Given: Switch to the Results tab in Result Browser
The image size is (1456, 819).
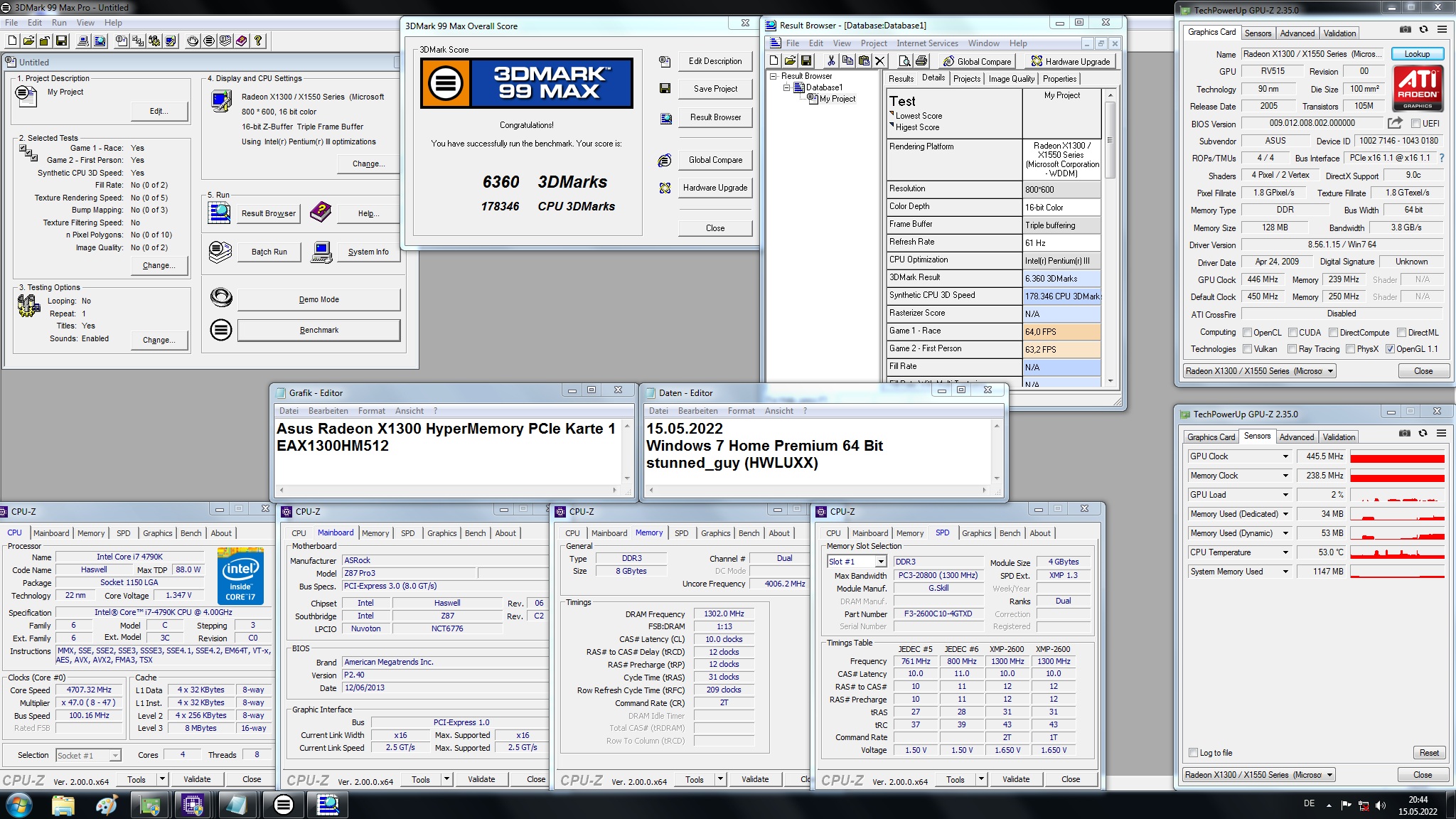Looking at the screenshot, I should (901, 79).
